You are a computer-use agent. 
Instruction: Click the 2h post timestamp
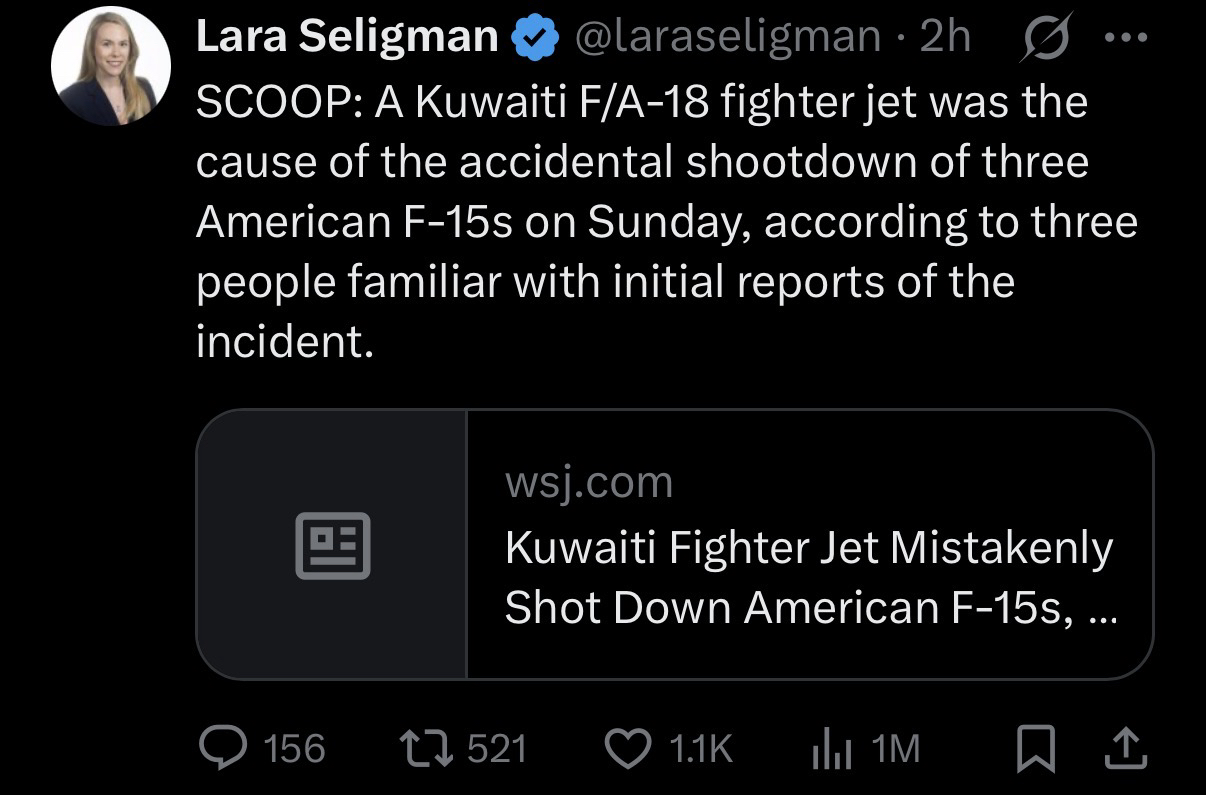[945, 37]
